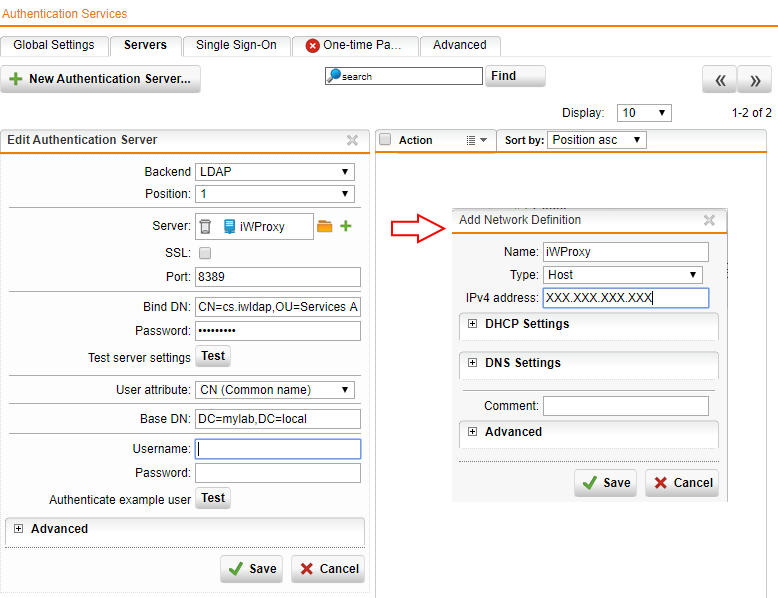Close the Edit Authentication Server panel

pos(352,141)
